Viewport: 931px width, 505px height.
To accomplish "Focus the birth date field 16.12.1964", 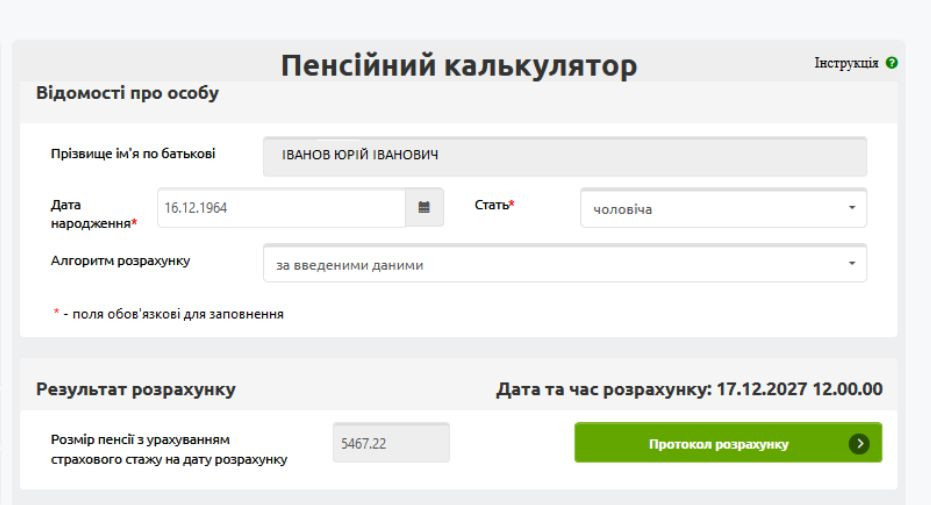I will click(283, 208).
